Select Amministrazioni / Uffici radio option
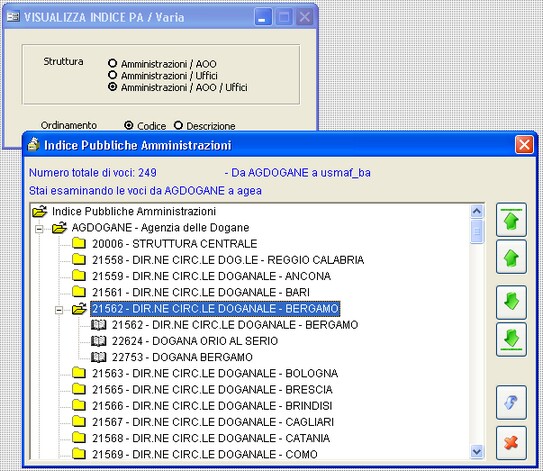This screenshot has height=471, width=543. (112, 75)
